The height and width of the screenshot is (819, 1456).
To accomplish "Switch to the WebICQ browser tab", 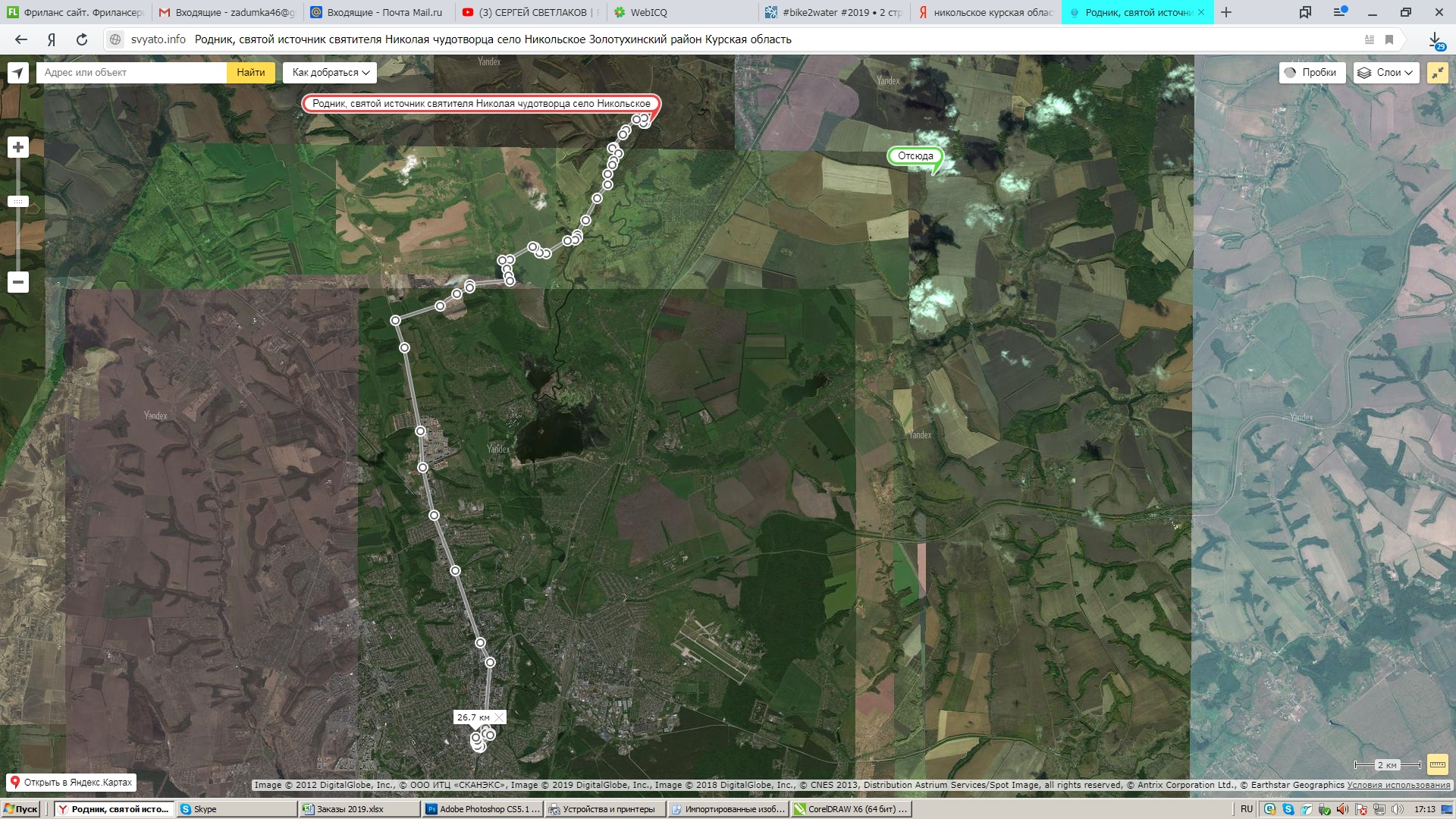I will [648, 12].
